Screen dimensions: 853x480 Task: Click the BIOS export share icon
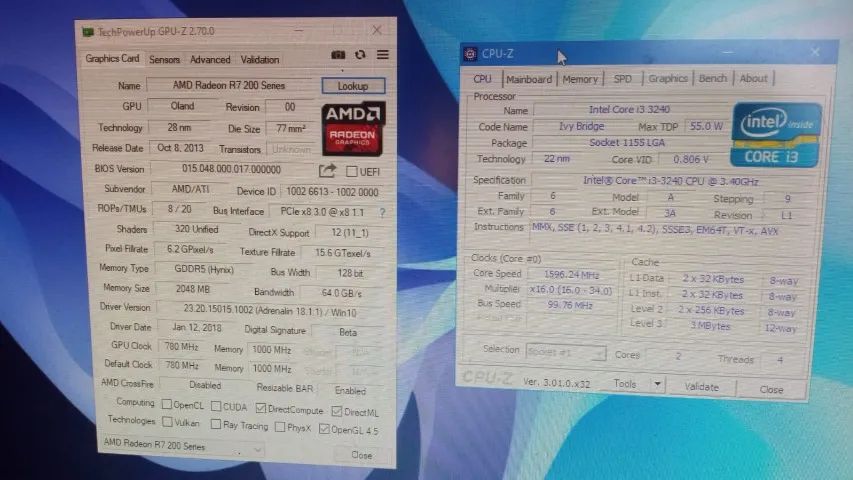pyautogui.click(x=327, y=171)
